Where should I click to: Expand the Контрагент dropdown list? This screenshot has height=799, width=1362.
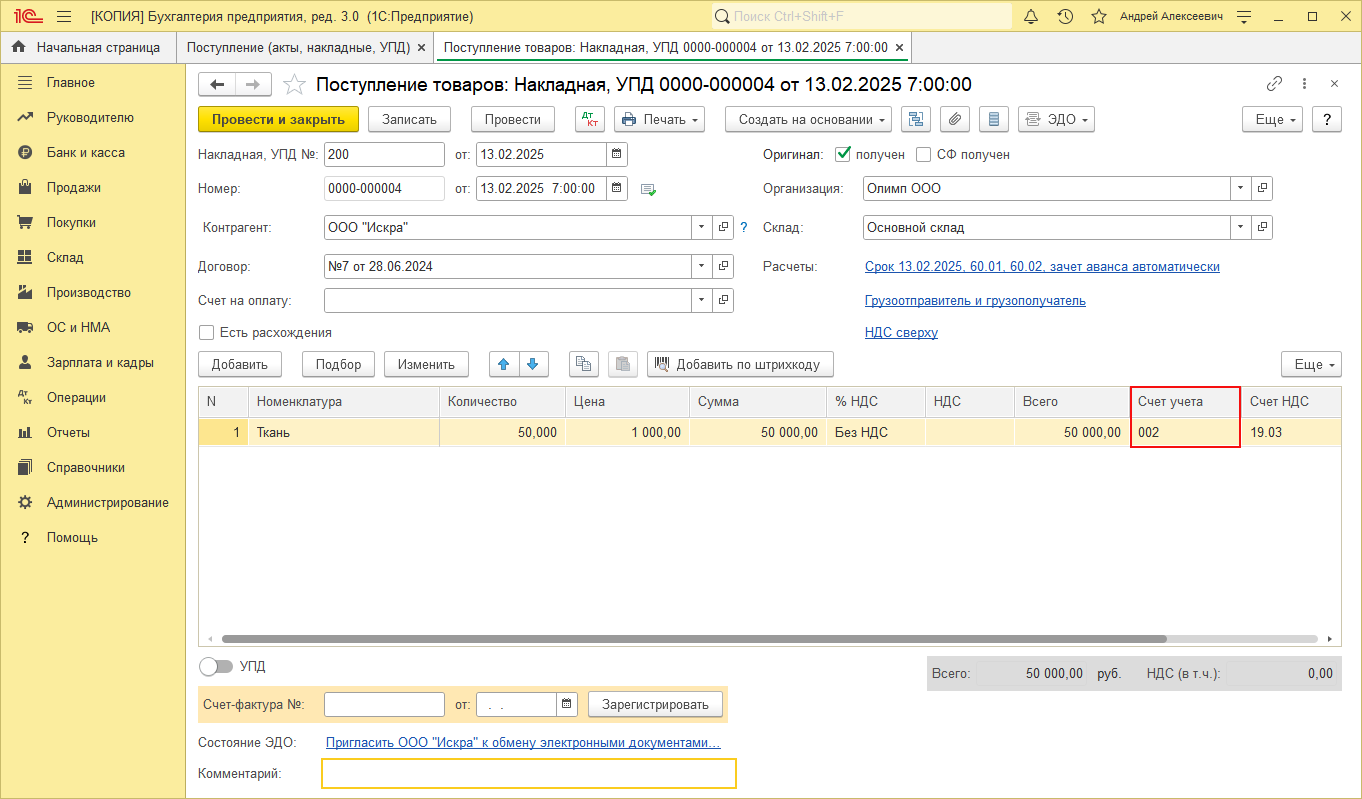[702, 228]
